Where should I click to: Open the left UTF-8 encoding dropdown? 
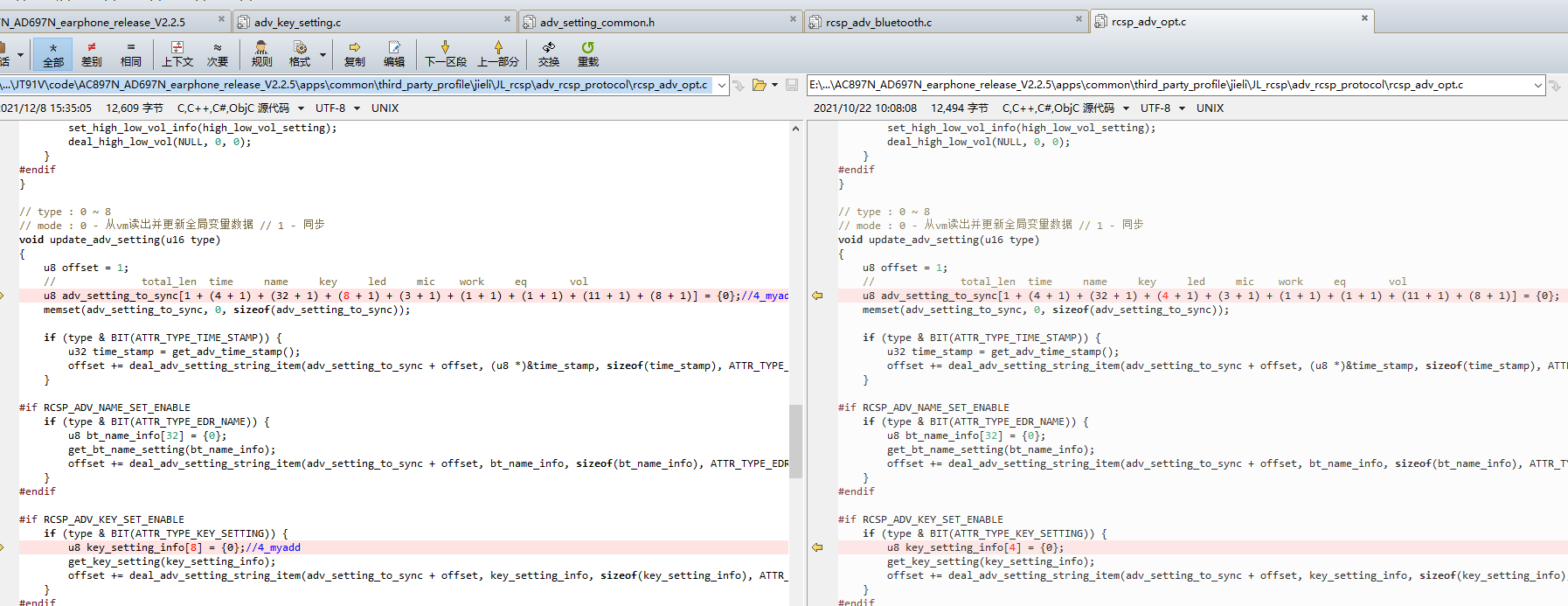(357, 108)
